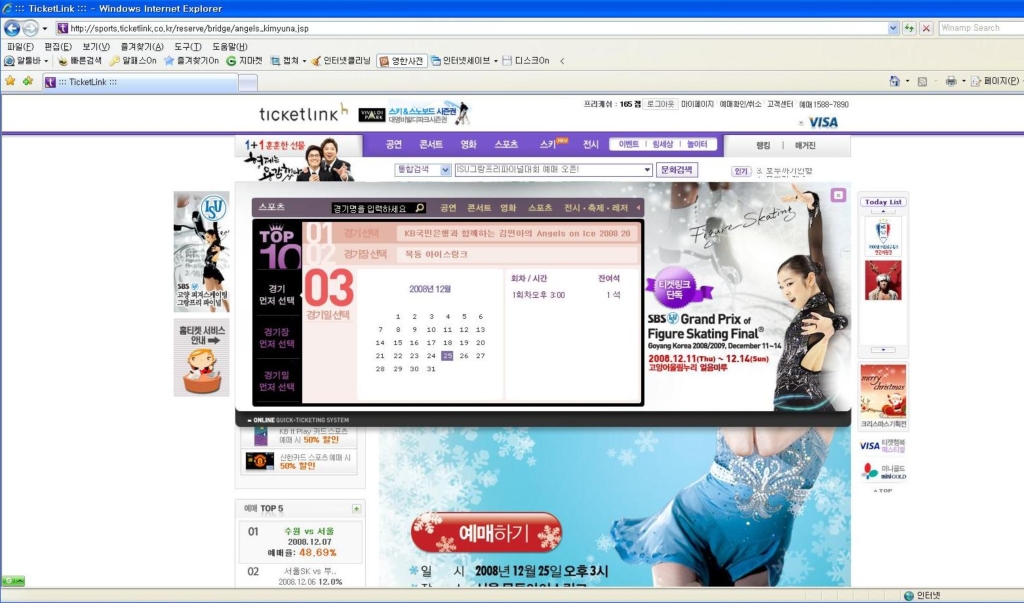Image resolution: width=1024 pixels, height=603 pixels.
Task: Click the 목동 아이스링크 venue row
Action: point(517,254)
